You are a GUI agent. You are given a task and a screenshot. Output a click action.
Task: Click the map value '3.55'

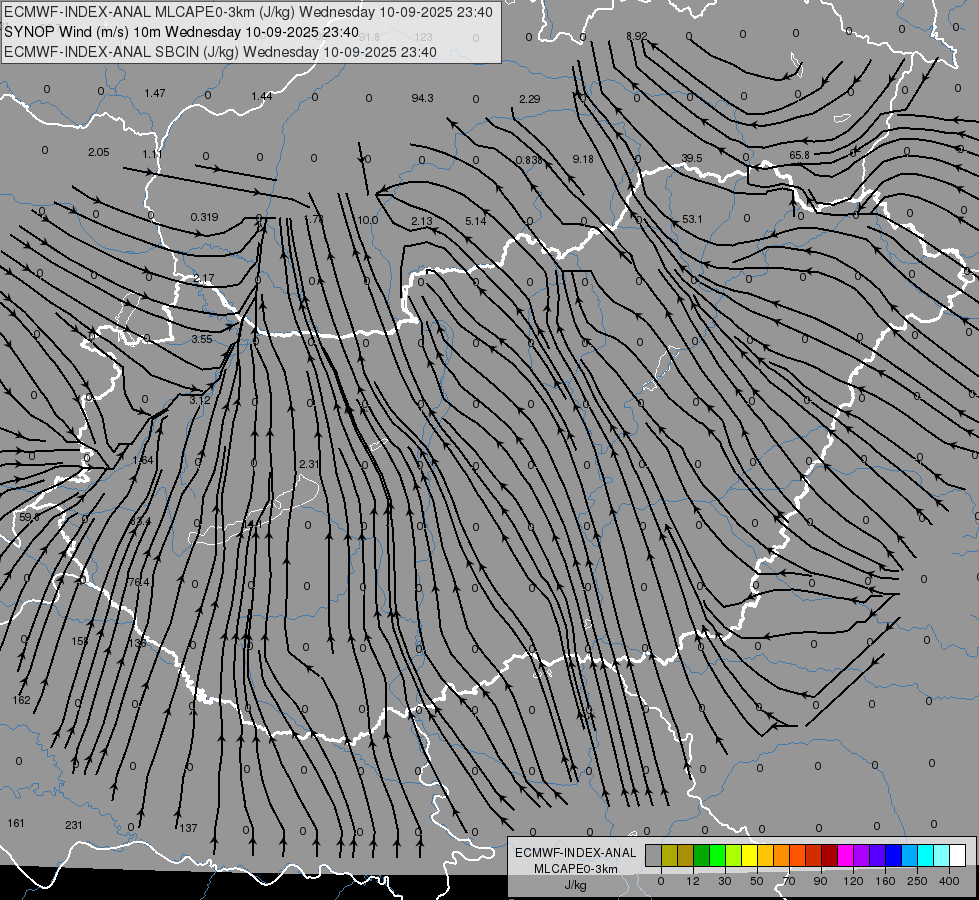click(202, 339)
